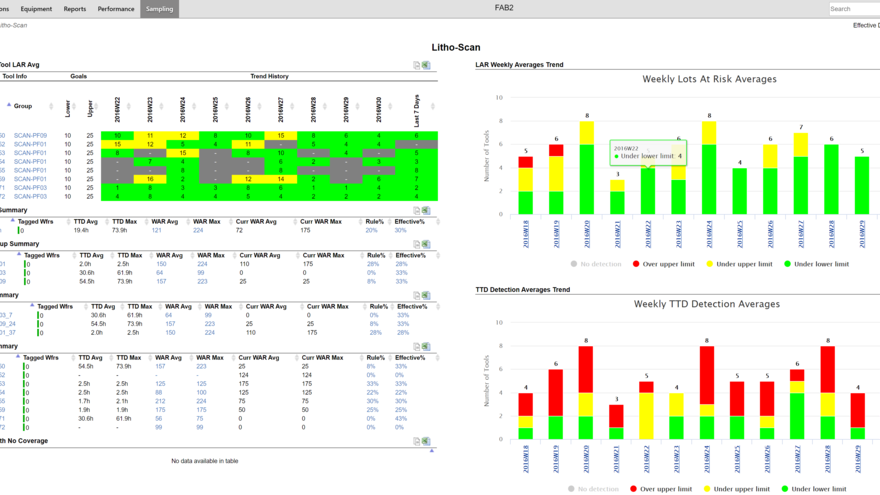Sort by the 2016W25 trend column
880x495 pixels.
(215, 109)
